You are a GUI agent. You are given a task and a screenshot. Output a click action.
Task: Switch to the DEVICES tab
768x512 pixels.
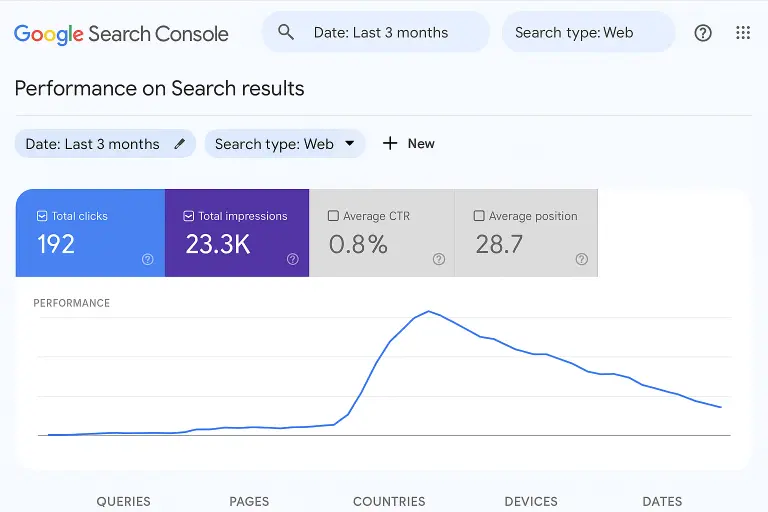click(x=531, y=501)
